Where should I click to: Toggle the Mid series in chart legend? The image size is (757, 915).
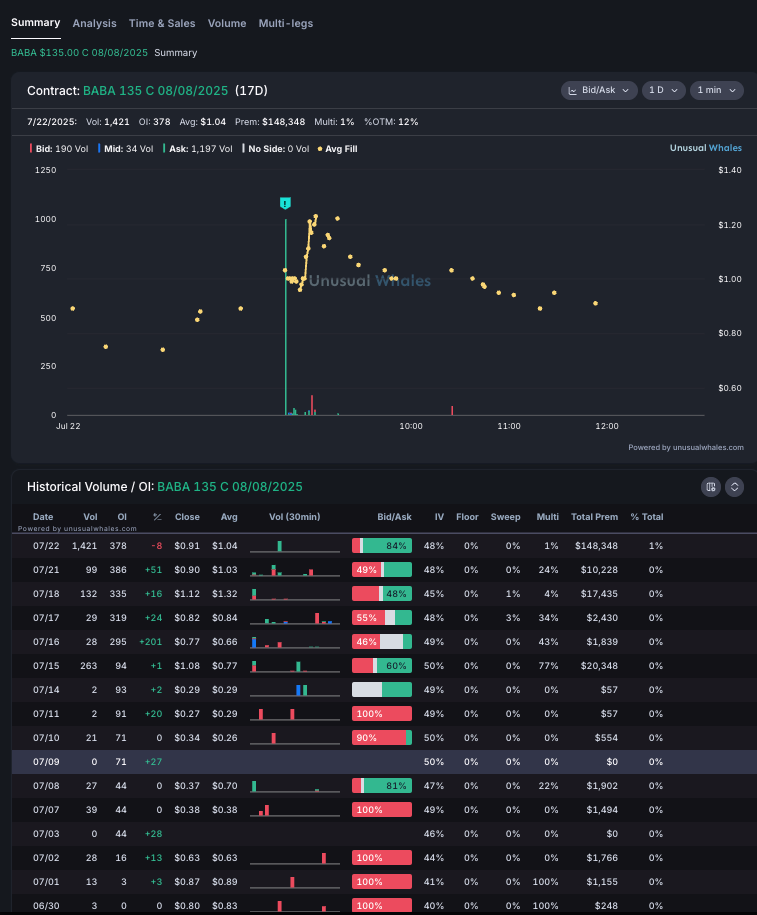(125, 149)
